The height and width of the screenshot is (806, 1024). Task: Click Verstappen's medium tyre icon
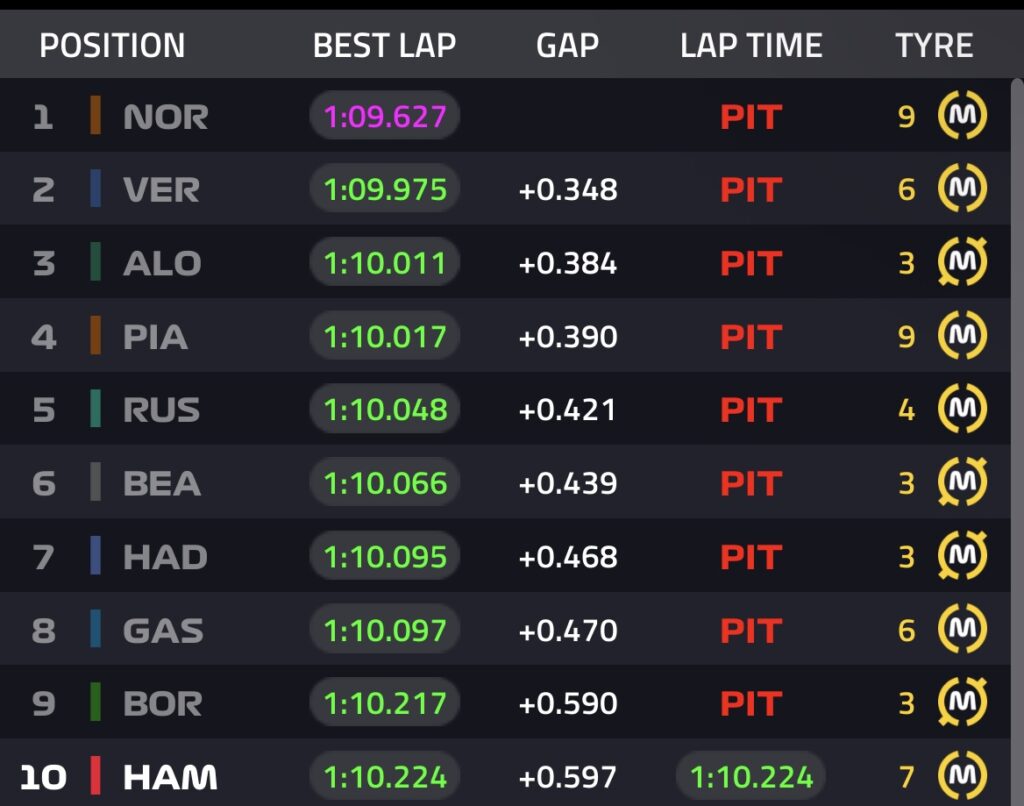click(x=962, y=189)
